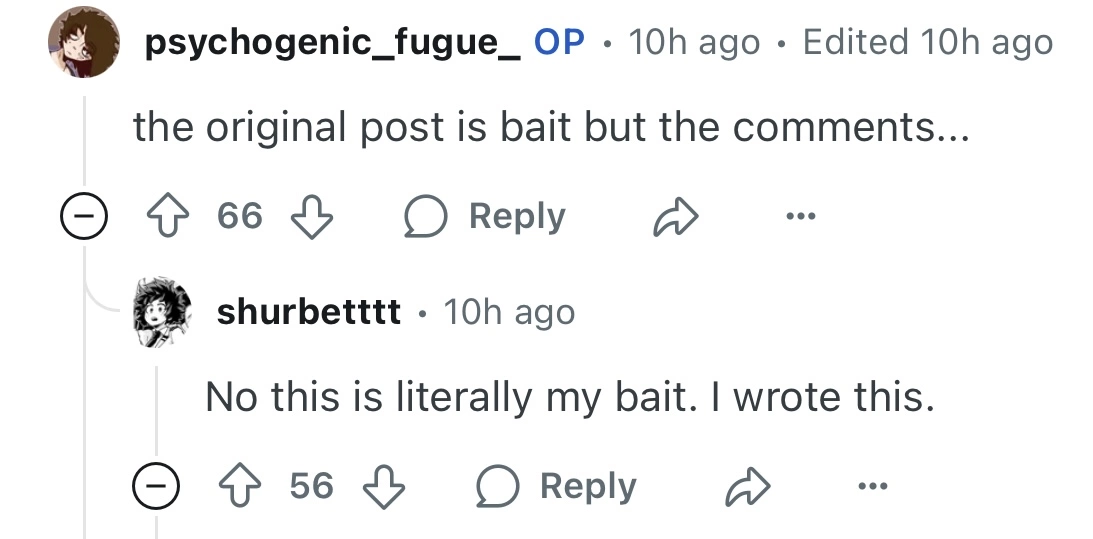Collapse shurbetttt's reply thread

pos(154,487)
